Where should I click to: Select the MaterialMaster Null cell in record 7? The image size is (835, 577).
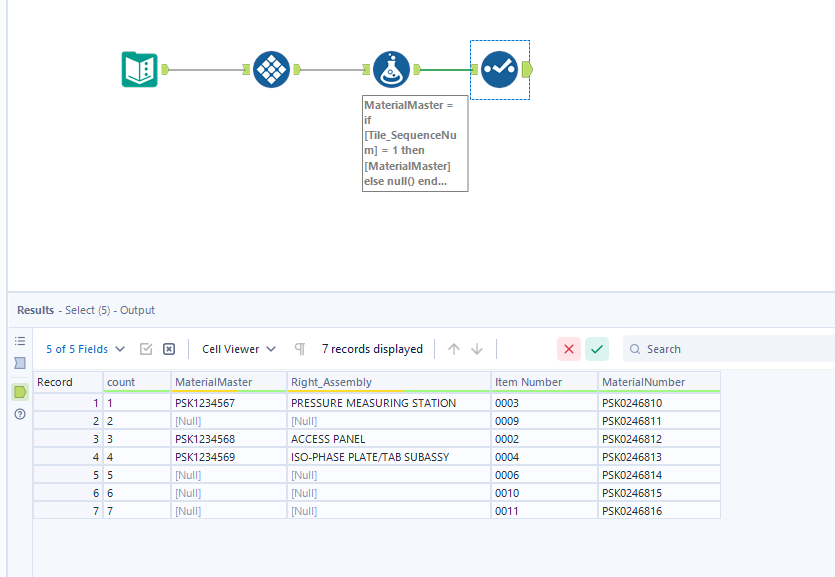pyautogui.click(x=229, y=511)
